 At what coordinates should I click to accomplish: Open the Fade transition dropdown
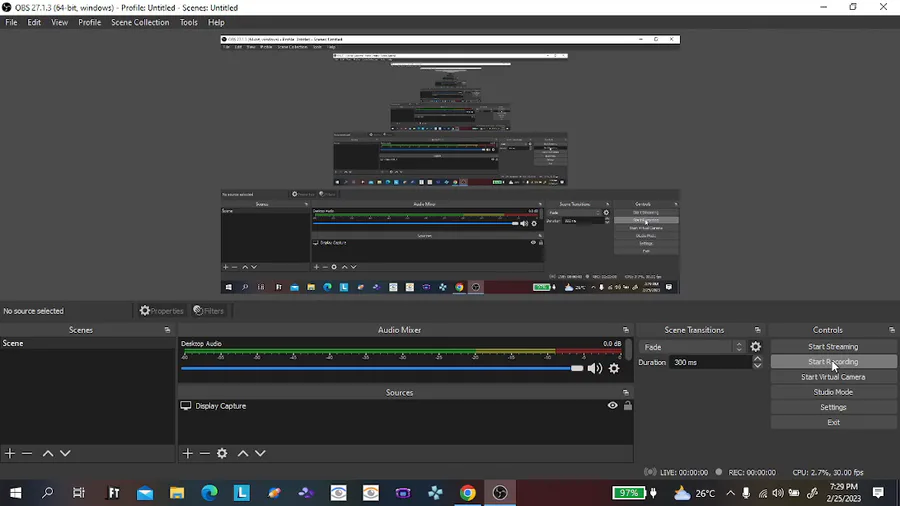692,347
